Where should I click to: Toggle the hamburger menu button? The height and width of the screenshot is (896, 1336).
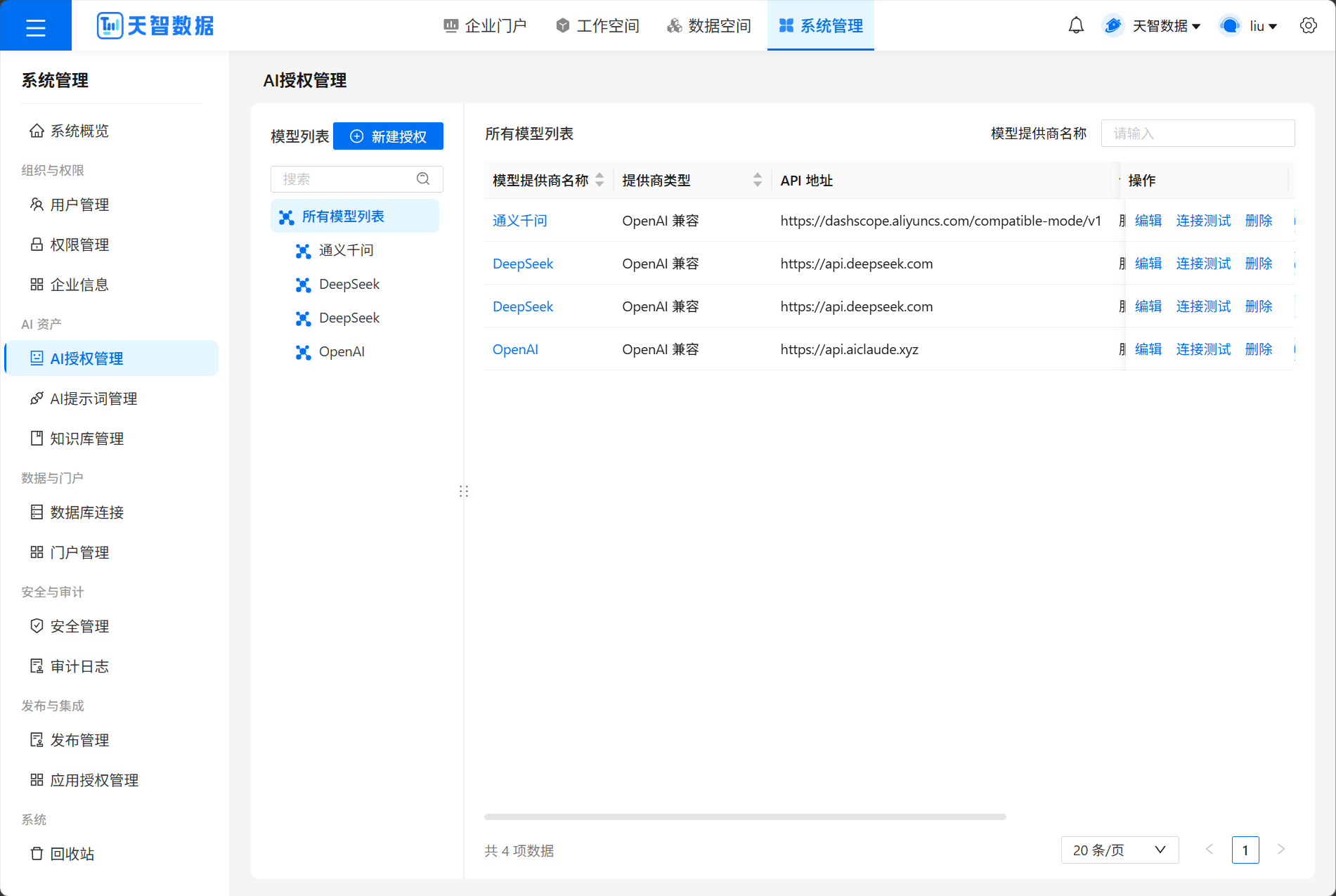35,27
